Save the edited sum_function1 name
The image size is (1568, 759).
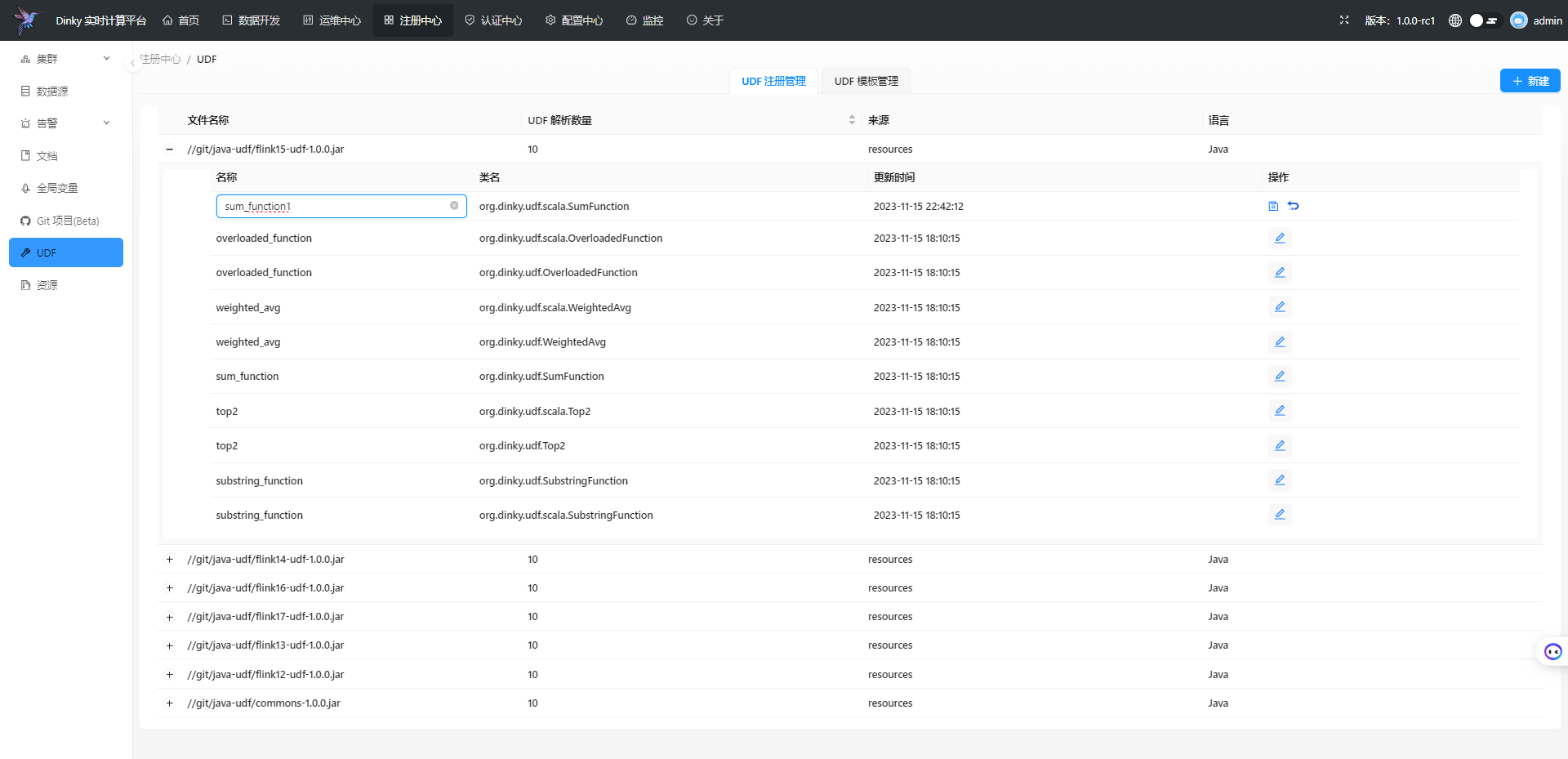click(x=1273, y=206)
